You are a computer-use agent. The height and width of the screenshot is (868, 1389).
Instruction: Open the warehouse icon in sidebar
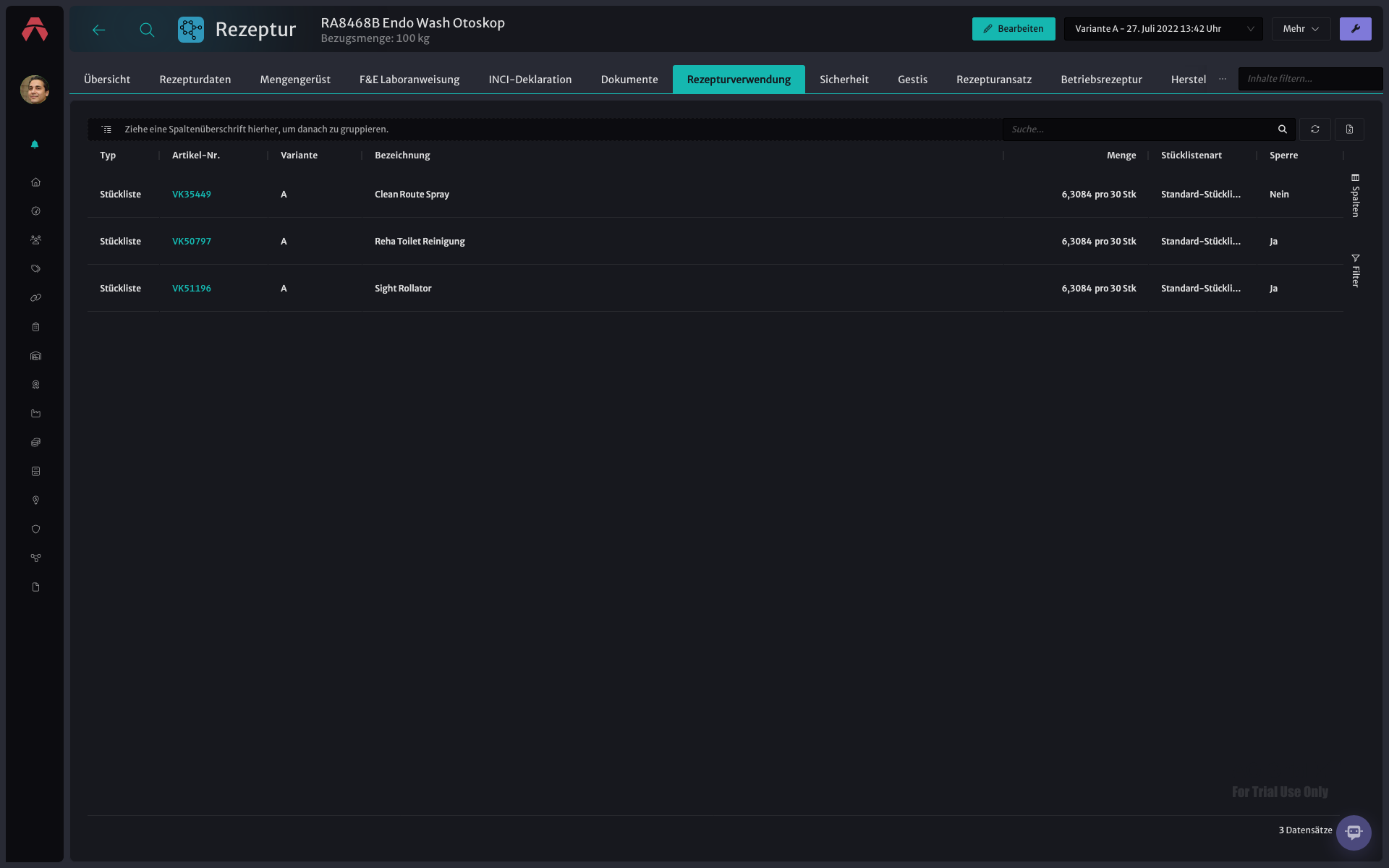[x=35, y=356]
